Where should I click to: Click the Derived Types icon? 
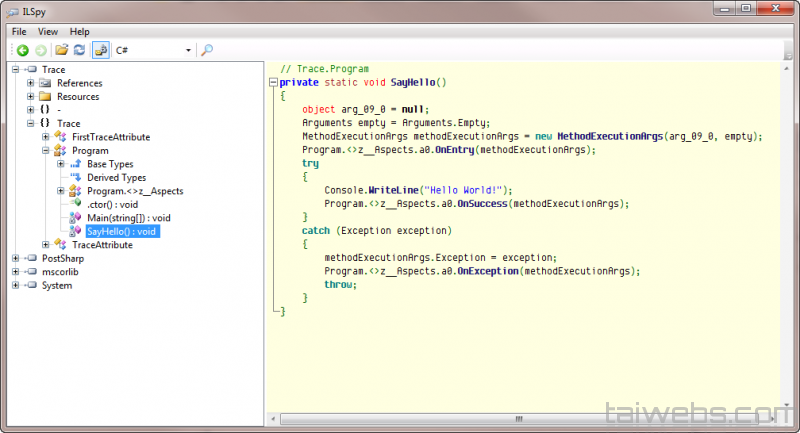click(75, 178)
